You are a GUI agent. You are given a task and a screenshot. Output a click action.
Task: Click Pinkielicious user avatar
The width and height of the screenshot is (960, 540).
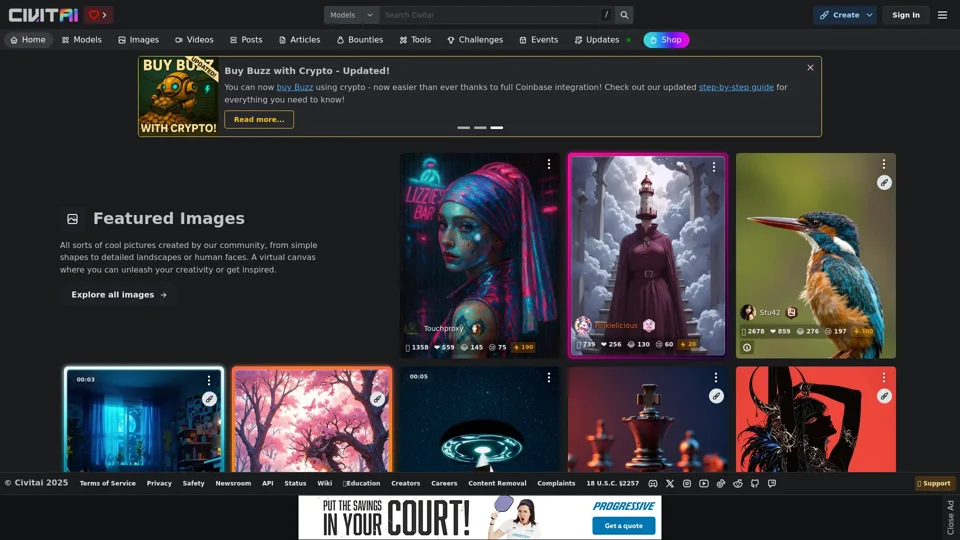click(x=583, y=326)
